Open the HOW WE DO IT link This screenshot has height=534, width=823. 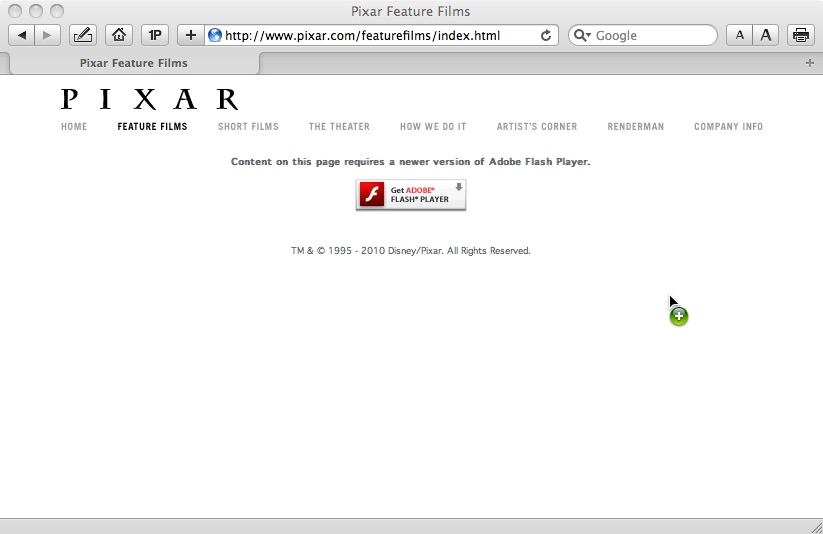point(433,127)
